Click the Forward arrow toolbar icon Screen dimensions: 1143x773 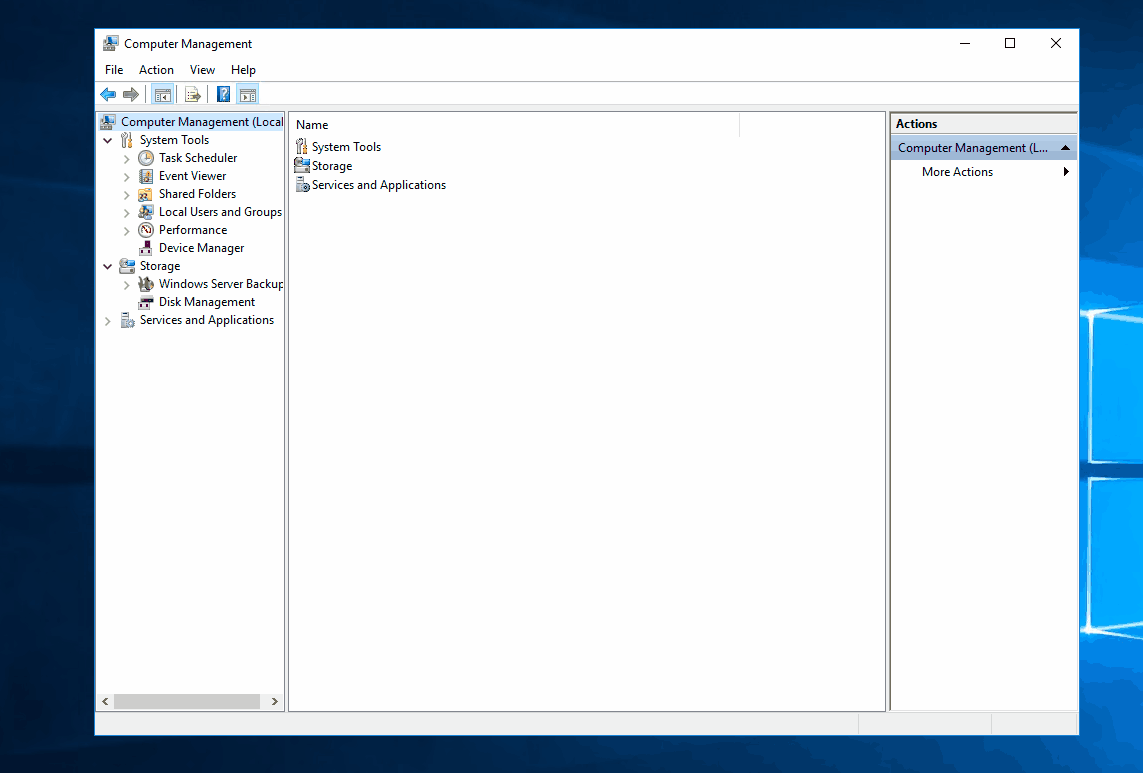click(x=131, y=94)
